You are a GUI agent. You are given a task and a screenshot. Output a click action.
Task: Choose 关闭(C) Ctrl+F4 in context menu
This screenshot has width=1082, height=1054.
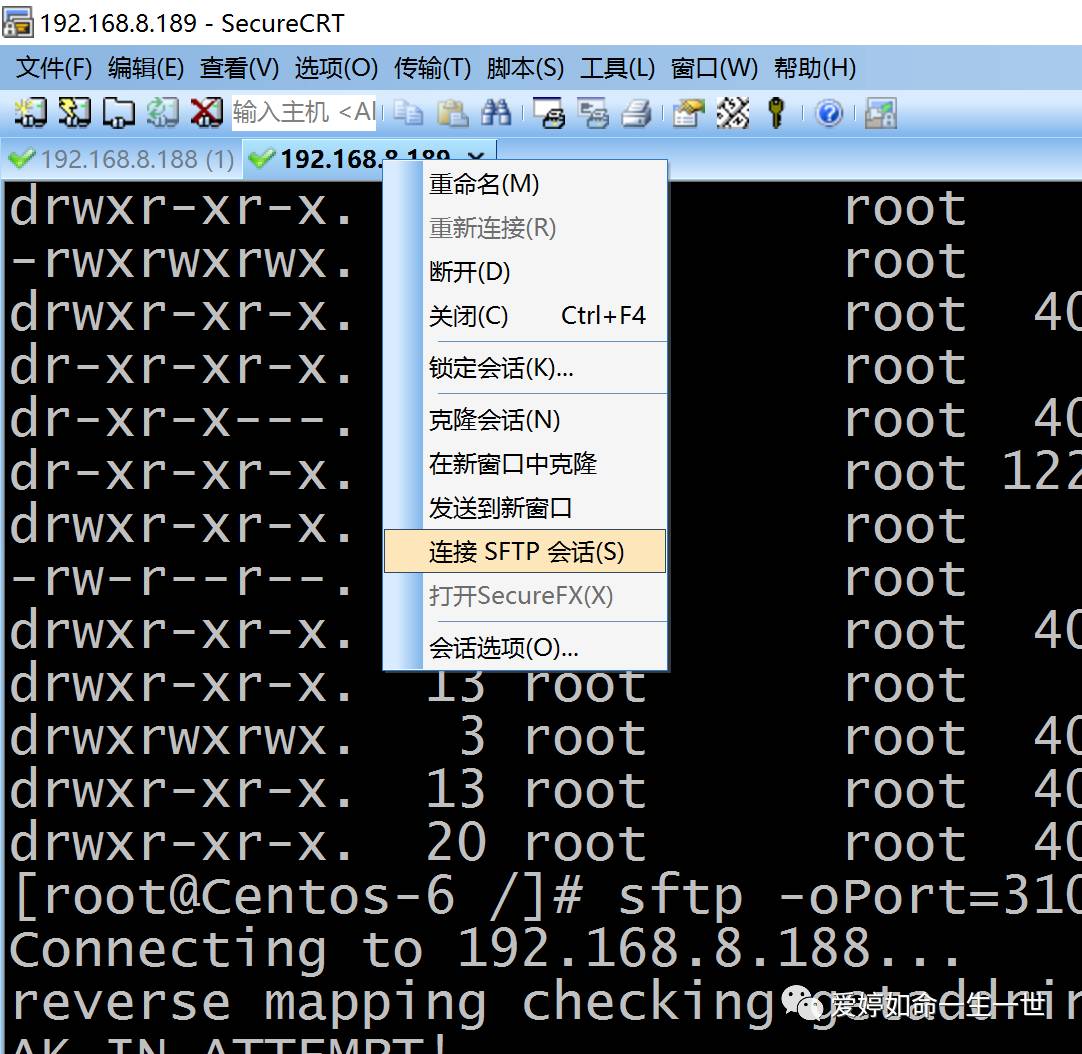(x=526, y=316)
